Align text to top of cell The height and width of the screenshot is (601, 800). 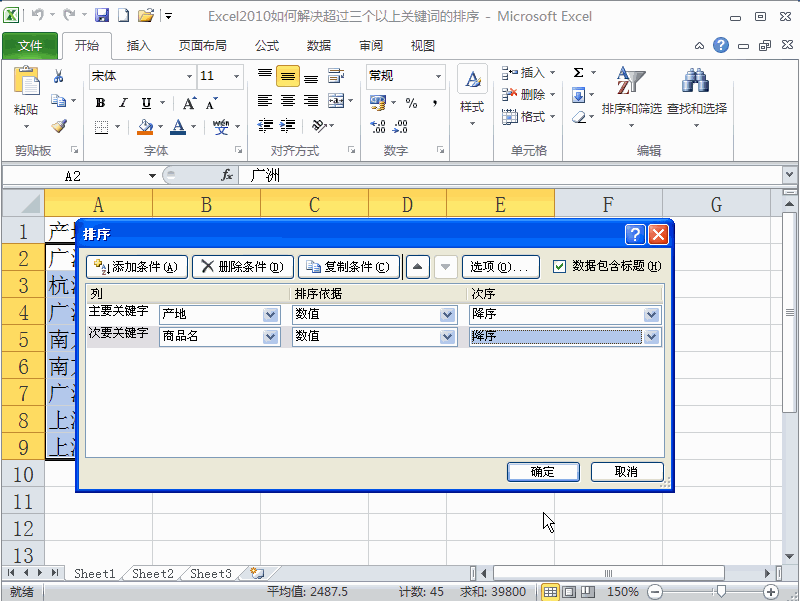[264, 76]
